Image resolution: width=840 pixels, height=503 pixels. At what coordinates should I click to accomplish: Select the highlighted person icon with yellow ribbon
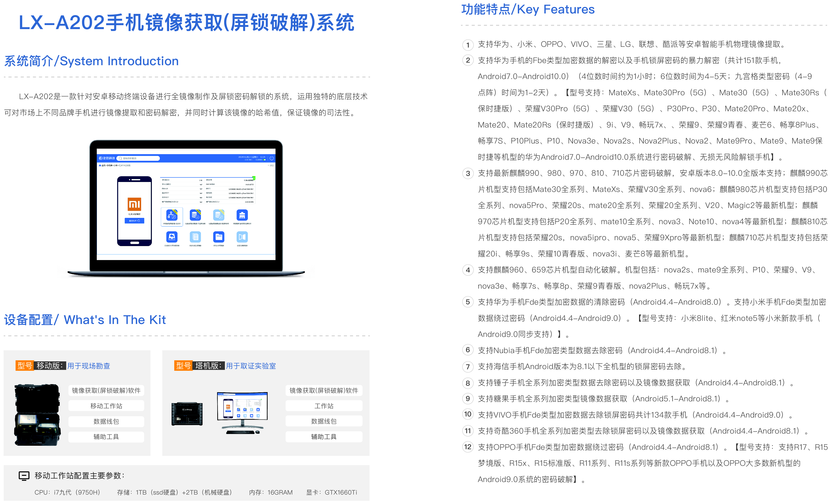tap(172, 215)
